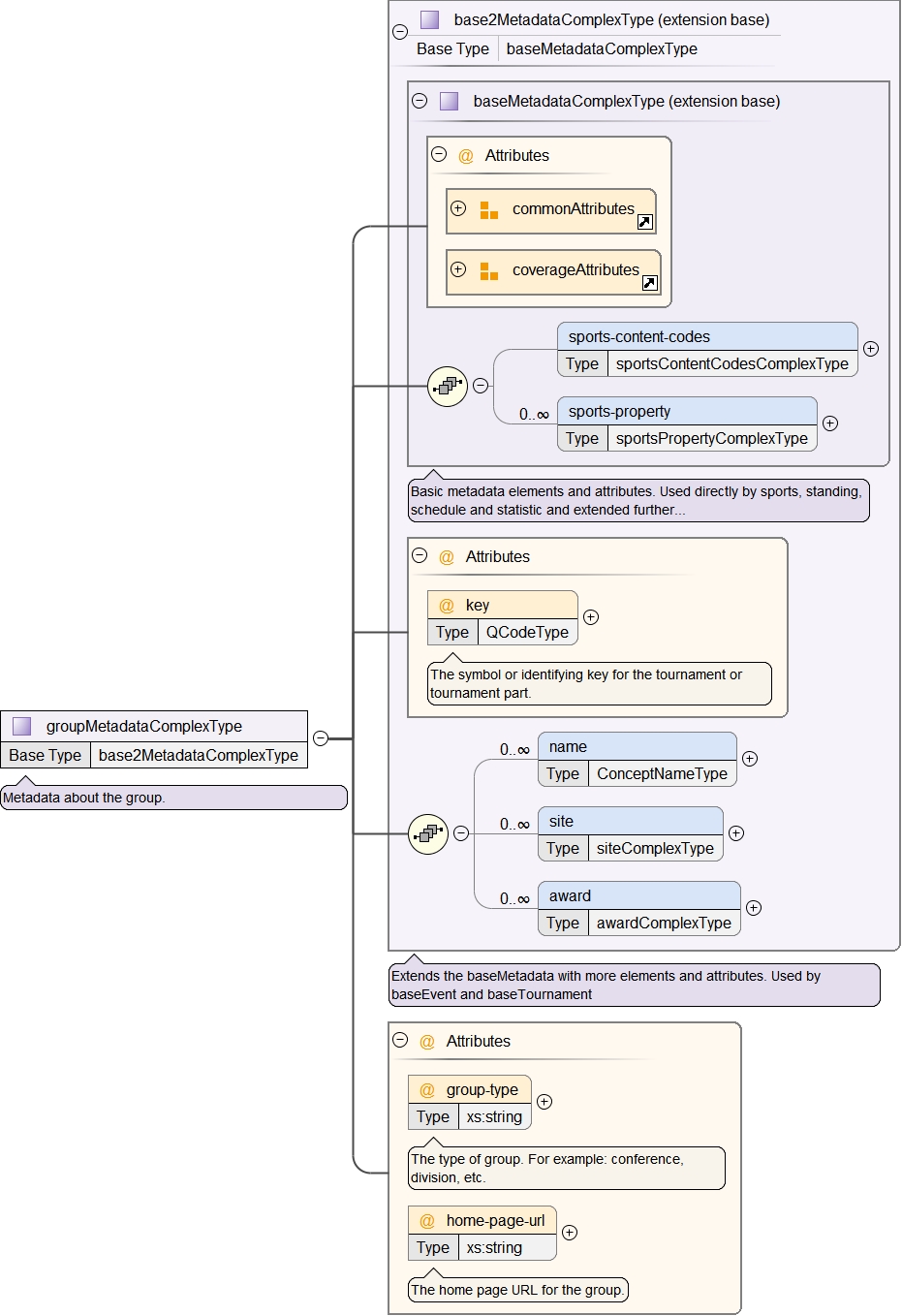Screen dimensions: 902x1316
Task: Click the sequence compositor icon beside name element
Action: click(x=426, y=833)
